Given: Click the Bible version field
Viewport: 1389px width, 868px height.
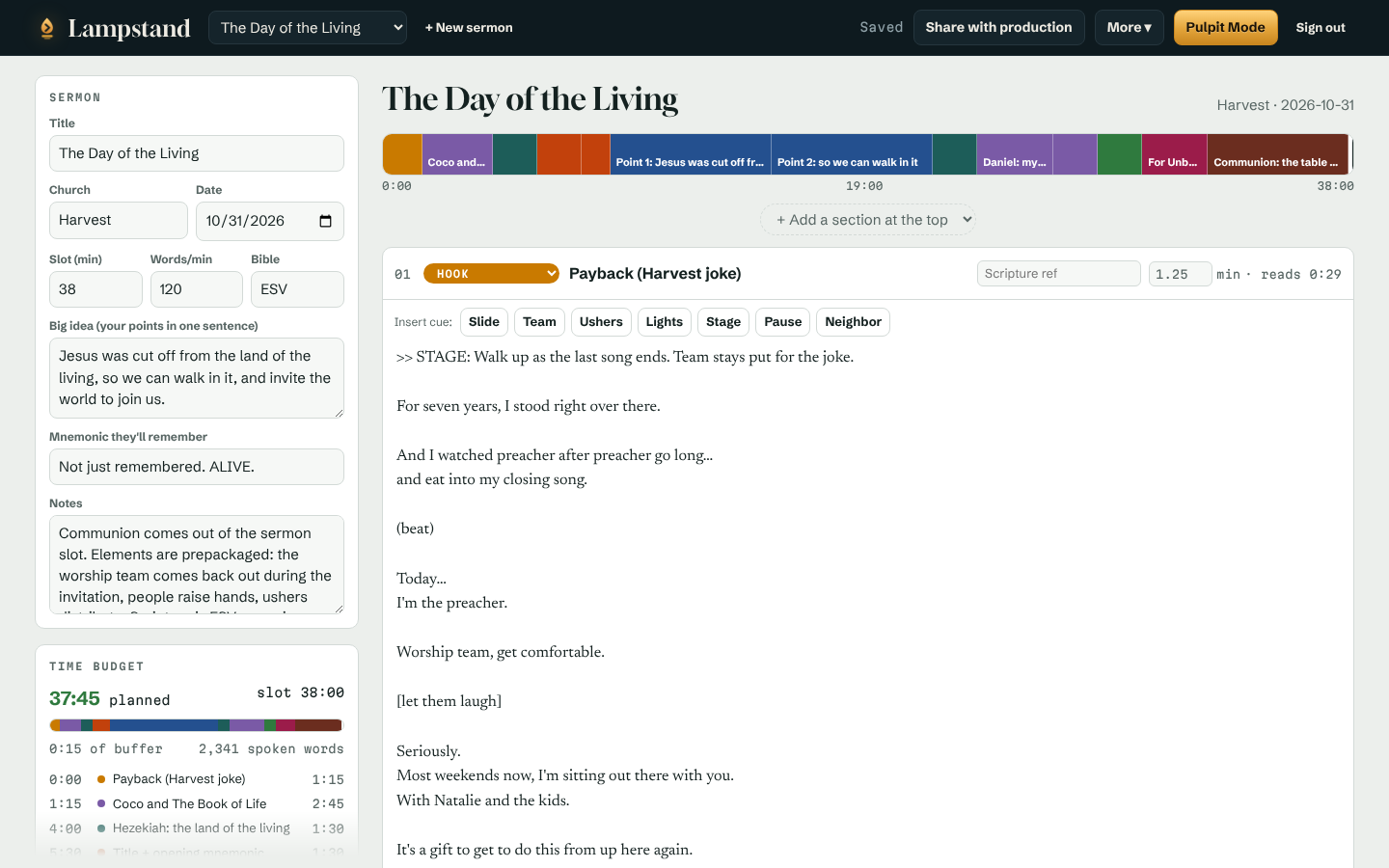Looking at the screenshot, I should [x=297, y=289].
